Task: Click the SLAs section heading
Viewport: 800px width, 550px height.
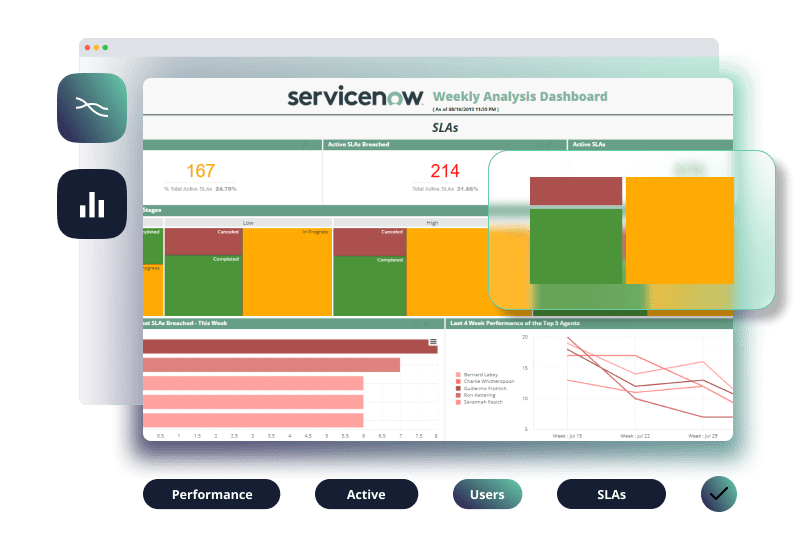Action: click(445, 128)
